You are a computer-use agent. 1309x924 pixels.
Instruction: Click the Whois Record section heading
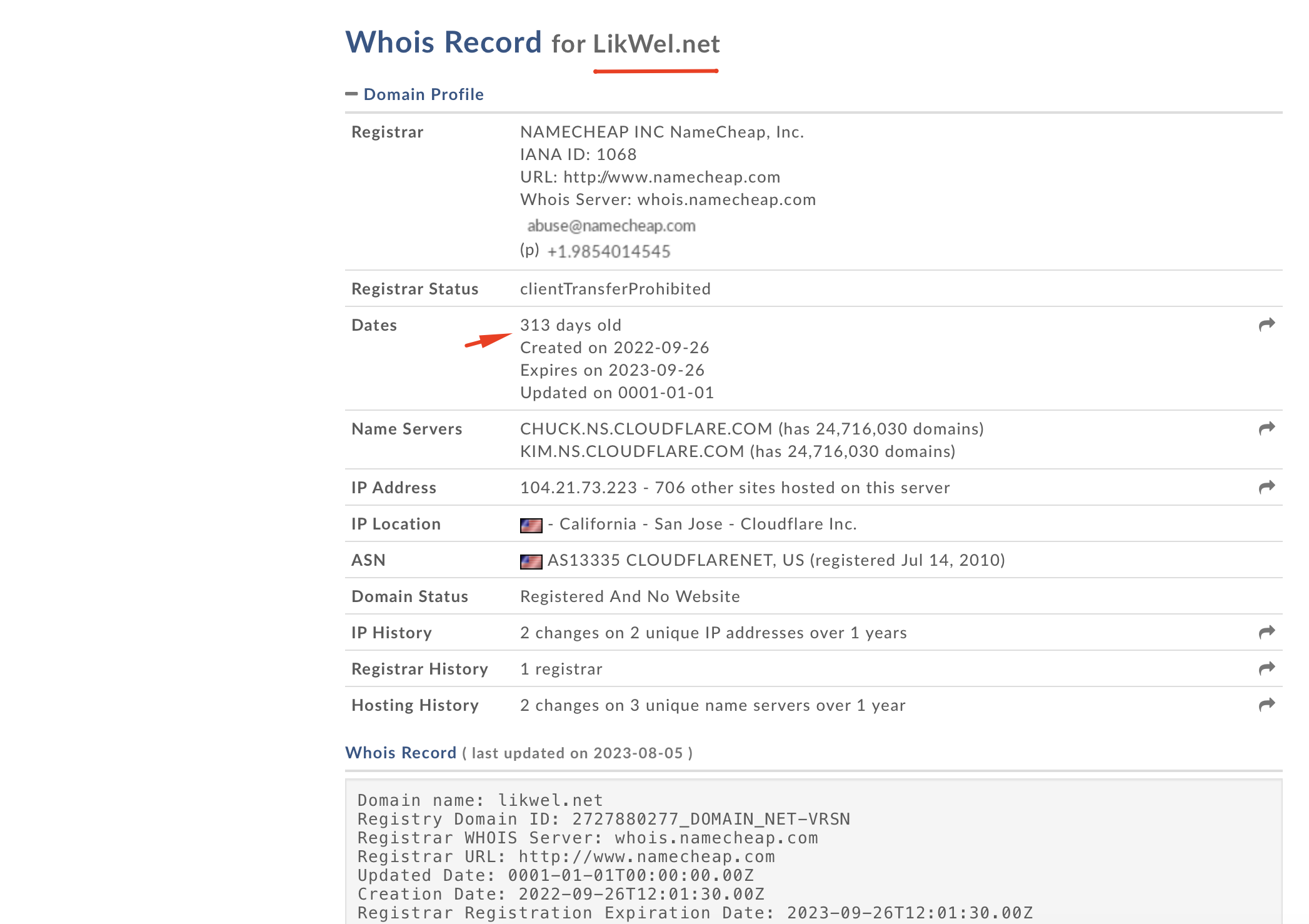[401, 753]
